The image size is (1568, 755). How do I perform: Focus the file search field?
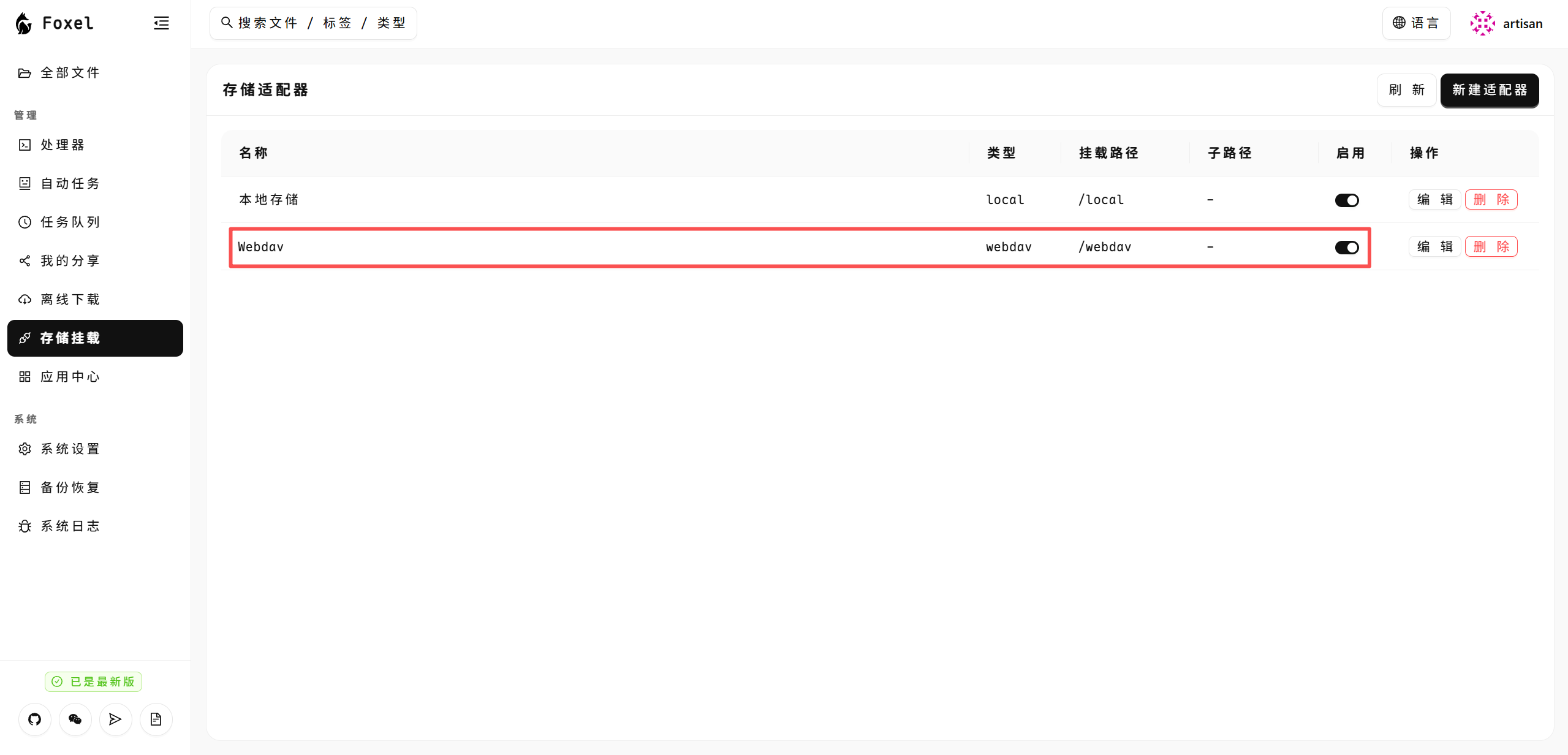tap(313, 23)
